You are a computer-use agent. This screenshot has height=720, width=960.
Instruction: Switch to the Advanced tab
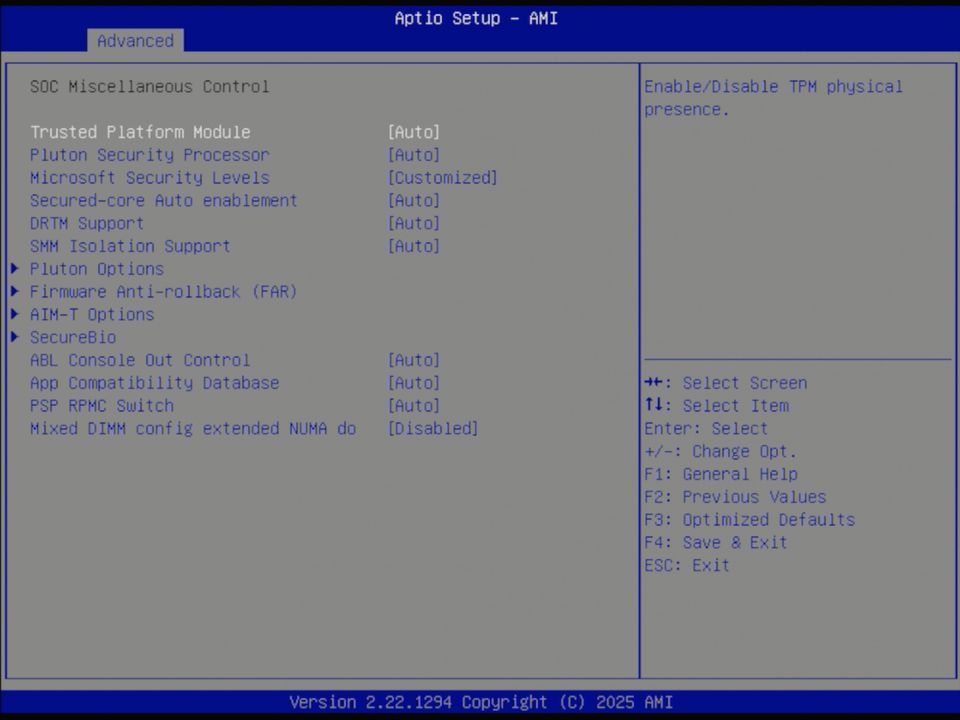point(135,41)
